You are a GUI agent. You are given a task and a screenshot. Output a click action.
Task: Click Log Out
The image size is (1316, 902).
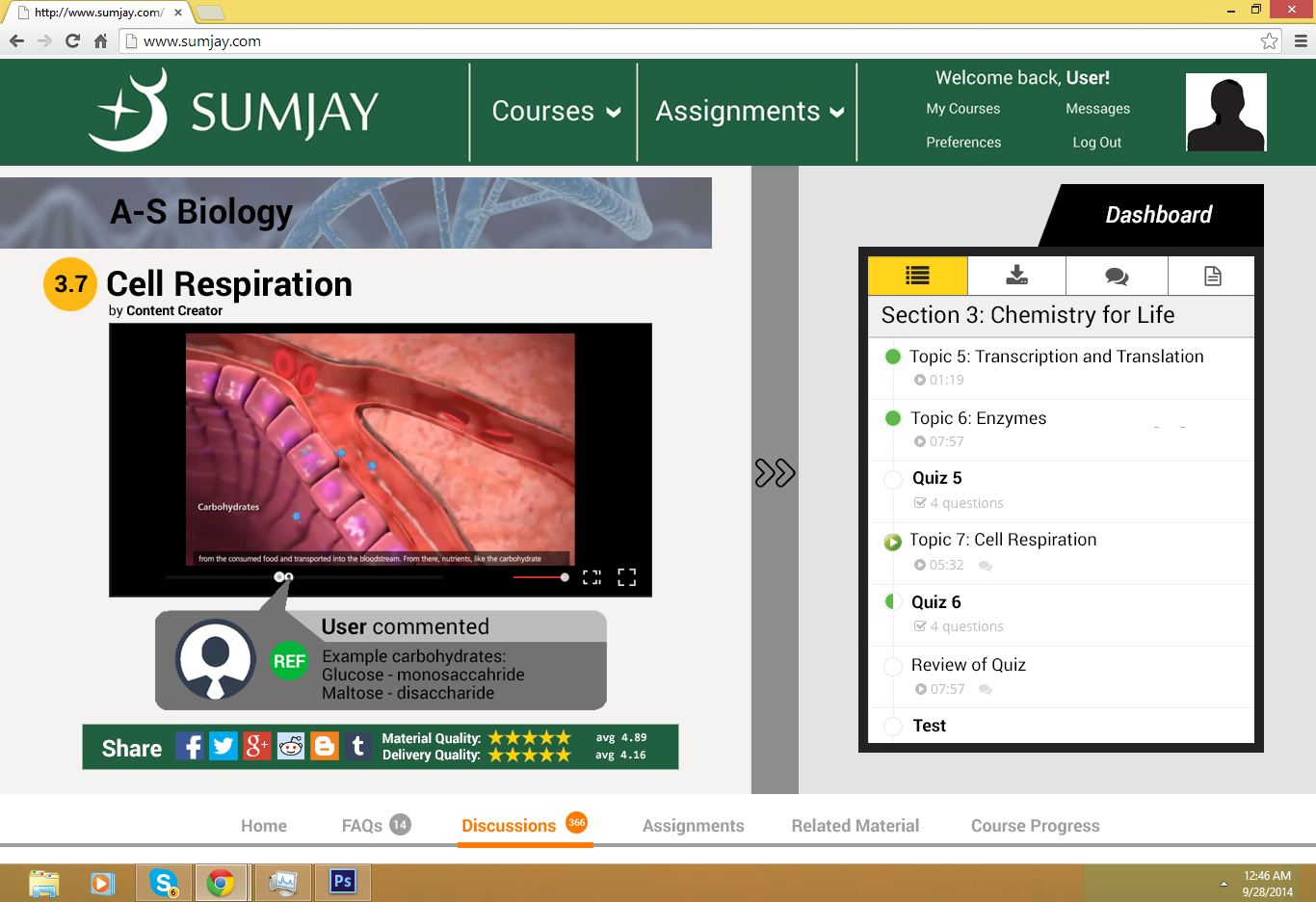click(1097, 143)
